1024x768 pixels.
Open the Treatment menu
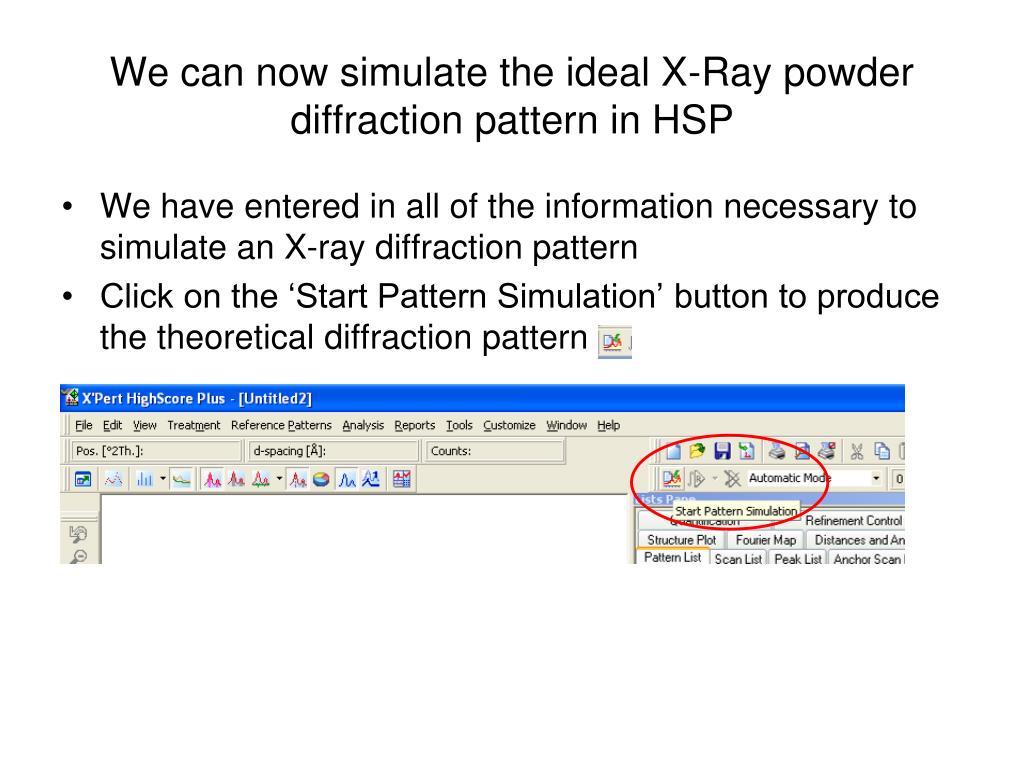[x=194, y=425]
